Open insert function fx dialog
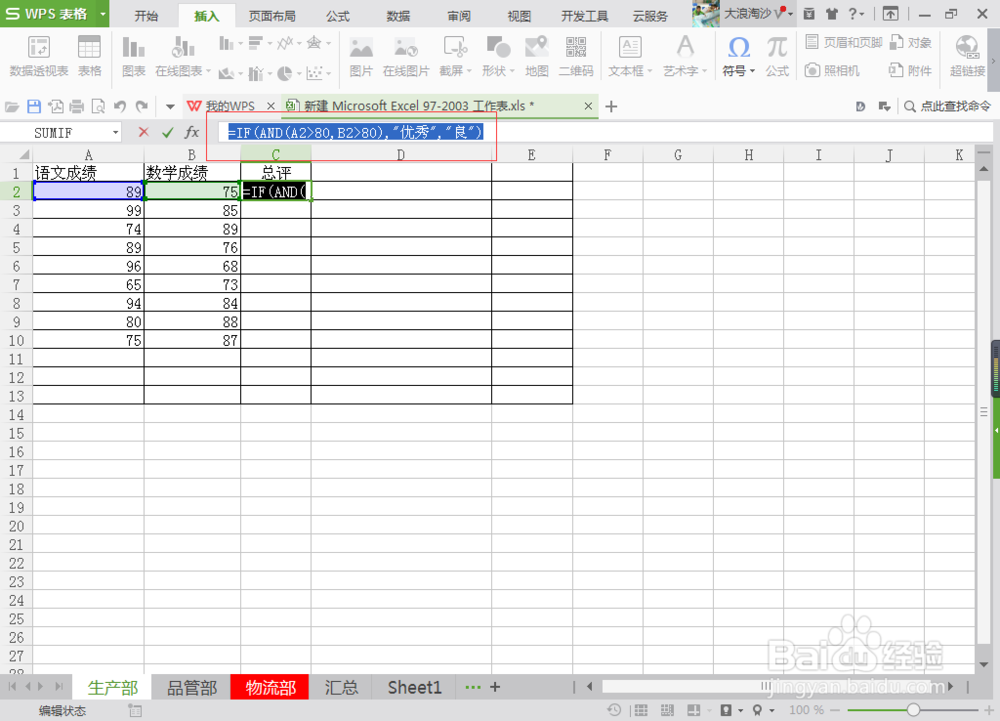Image resolution: width=1000 pixels, height=721 pixels. (x=191, y=132)
